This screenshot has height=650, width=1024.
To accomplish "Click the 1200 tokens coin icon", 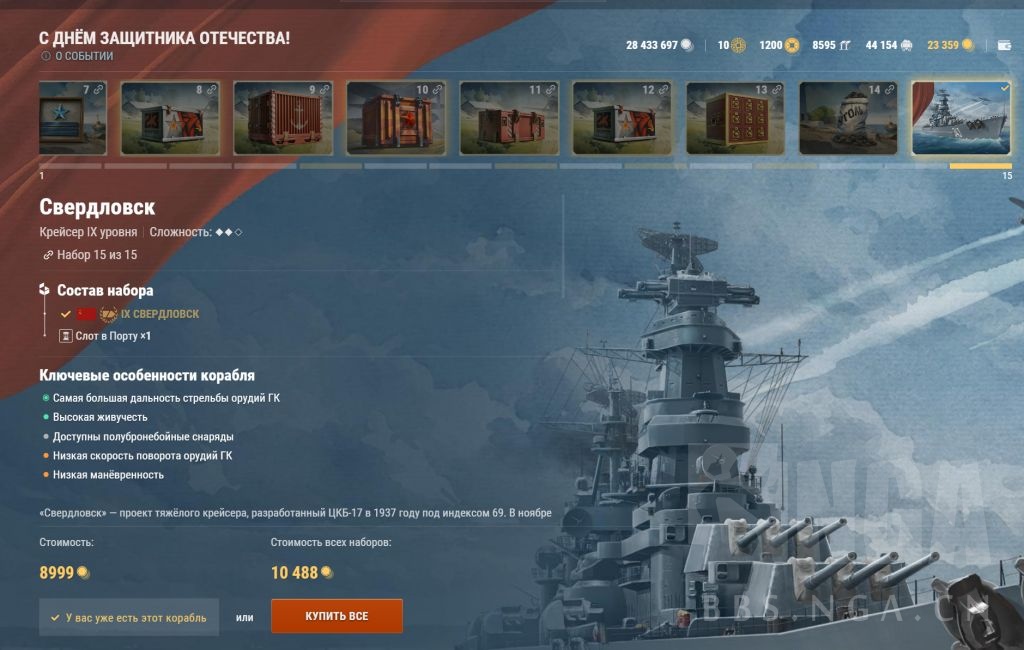I will [x=792, y=45].
